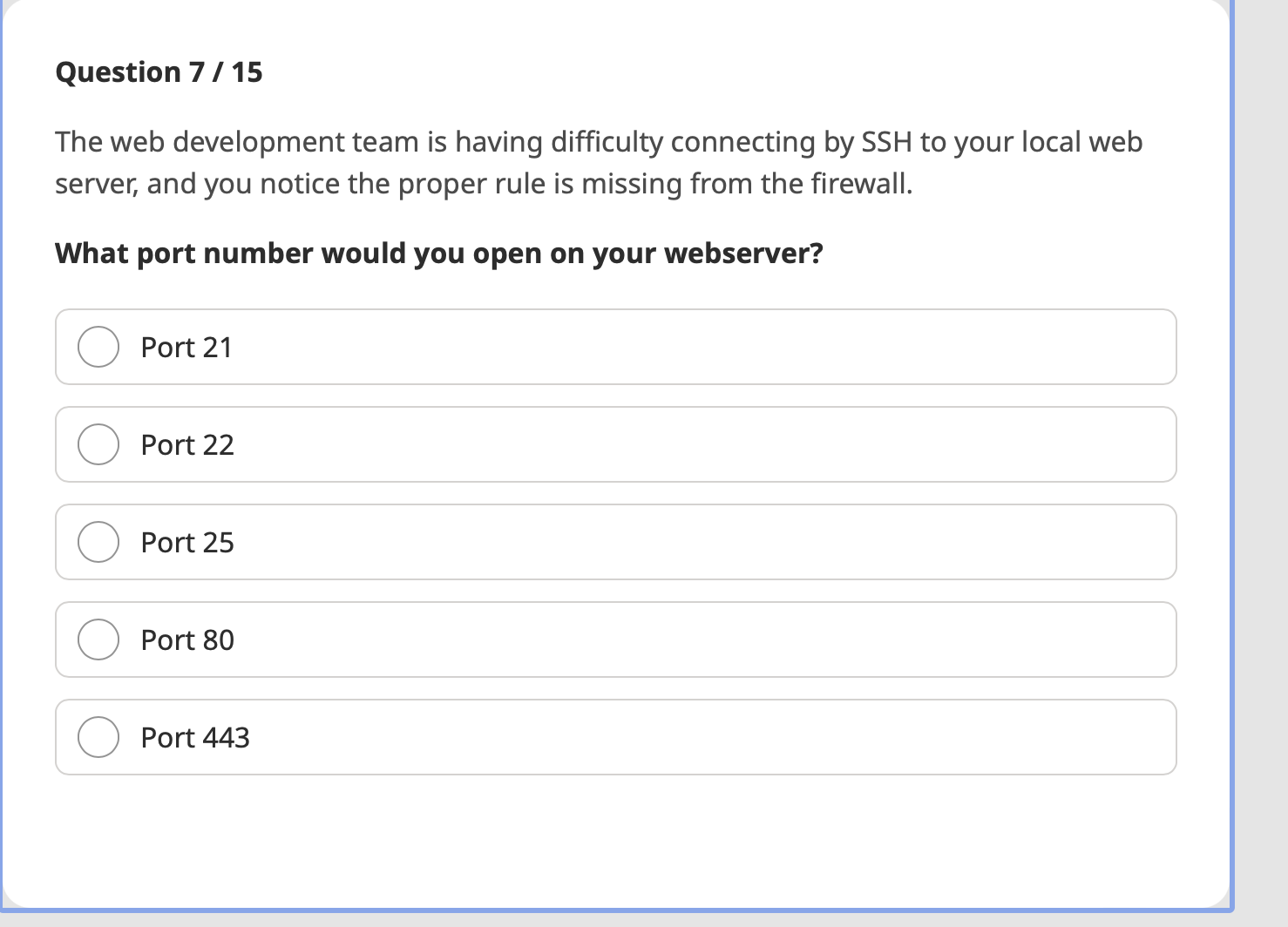Select the Port 21 radio button
The image size is (1288, 927).
pyautogui.click(x=98, y=347)
